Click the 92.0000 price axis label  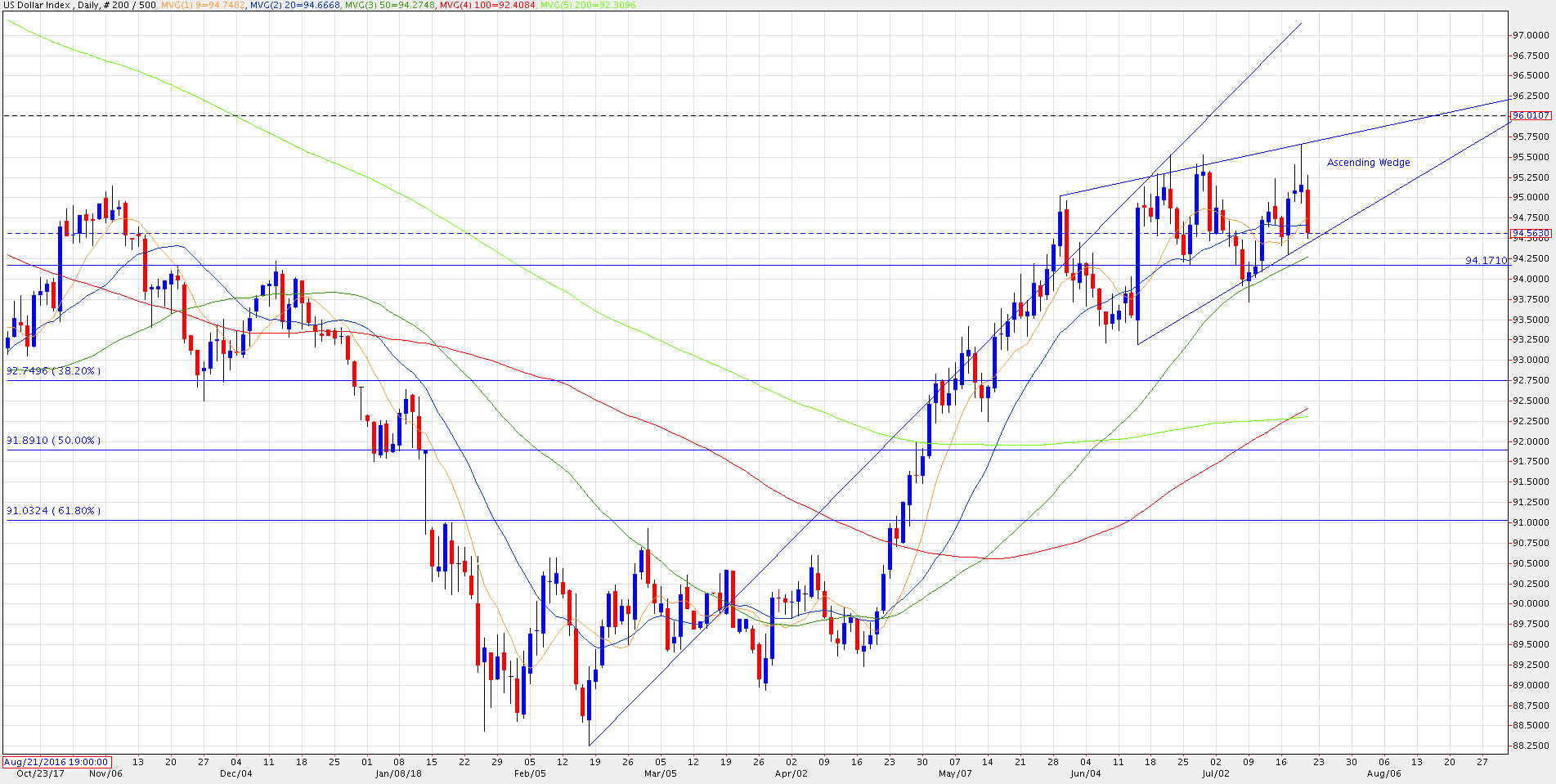(1531, 441)
